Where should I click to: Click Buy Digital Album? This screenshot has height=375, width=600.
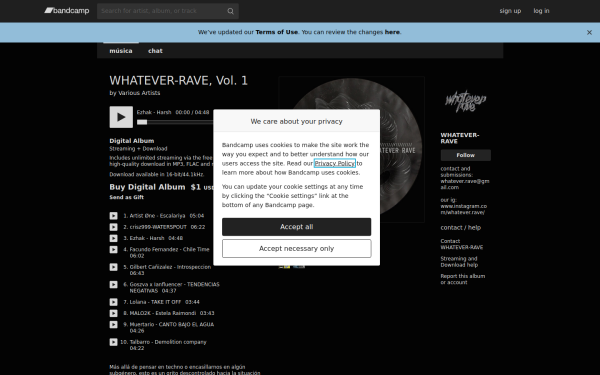147,187
